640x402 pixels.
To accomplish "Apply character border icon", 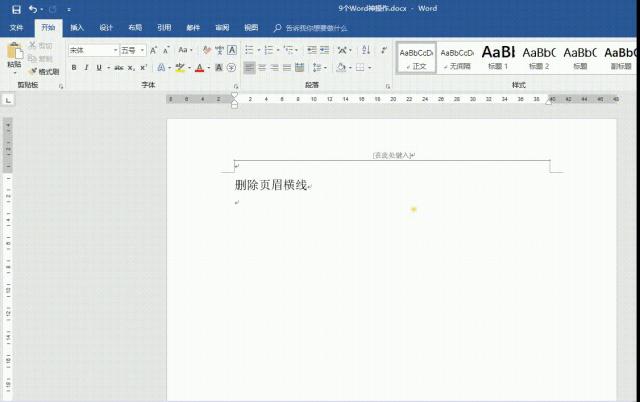I will [x=232, y=50].
